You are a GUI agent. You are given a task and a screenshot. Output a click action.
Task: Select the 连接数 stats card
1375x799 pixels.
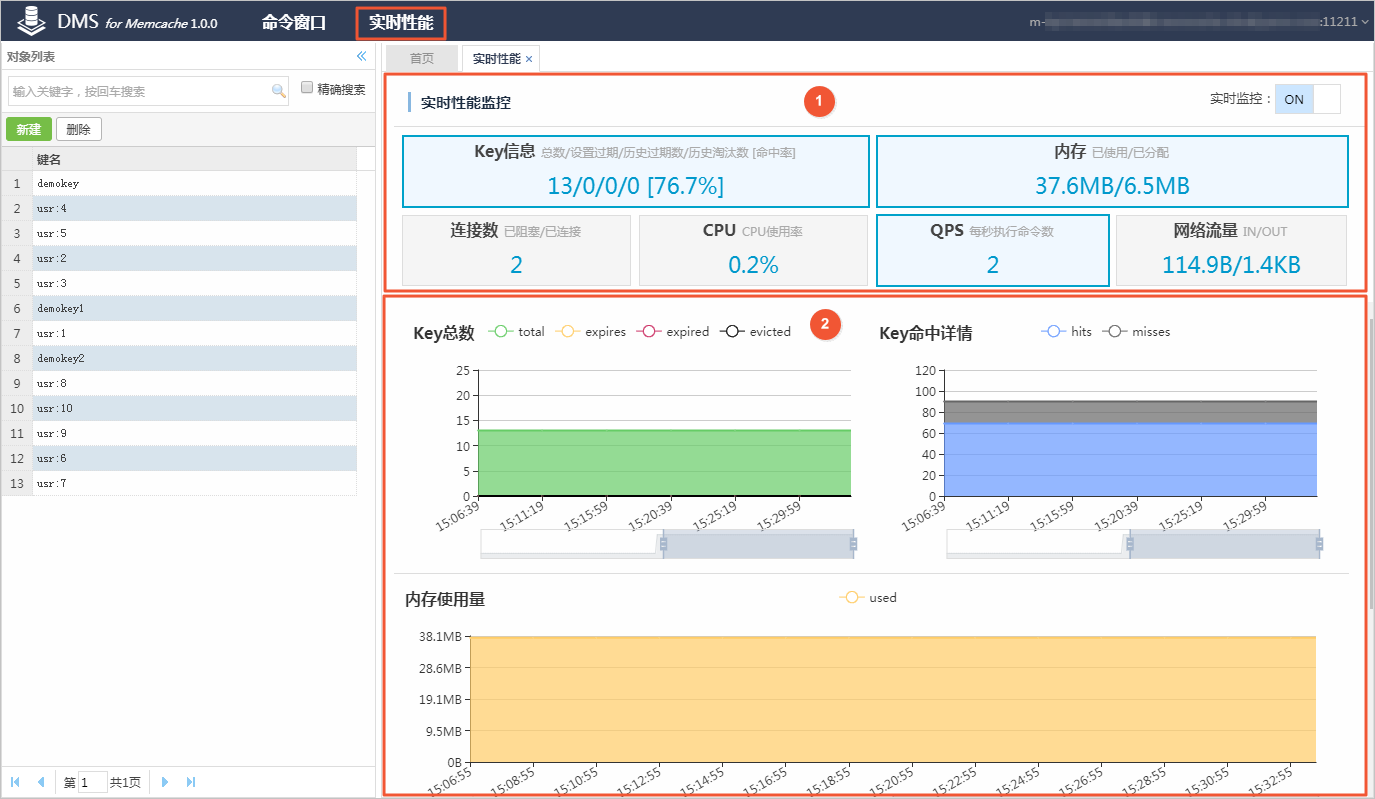click(x=516, y=250)
